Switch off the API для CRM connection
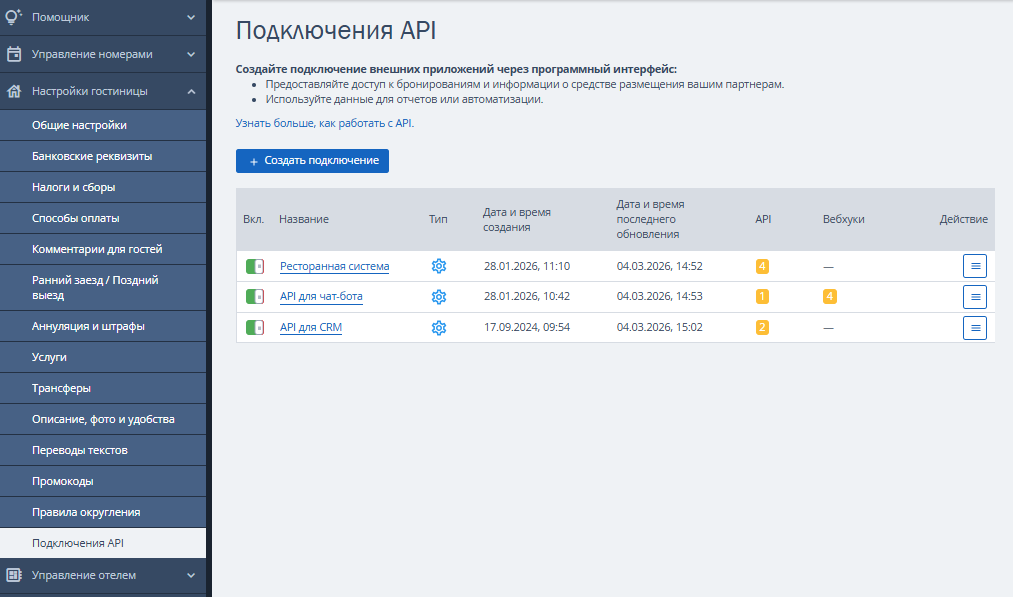This screenshot has height=597, width=1013. [x=255, y=328]
